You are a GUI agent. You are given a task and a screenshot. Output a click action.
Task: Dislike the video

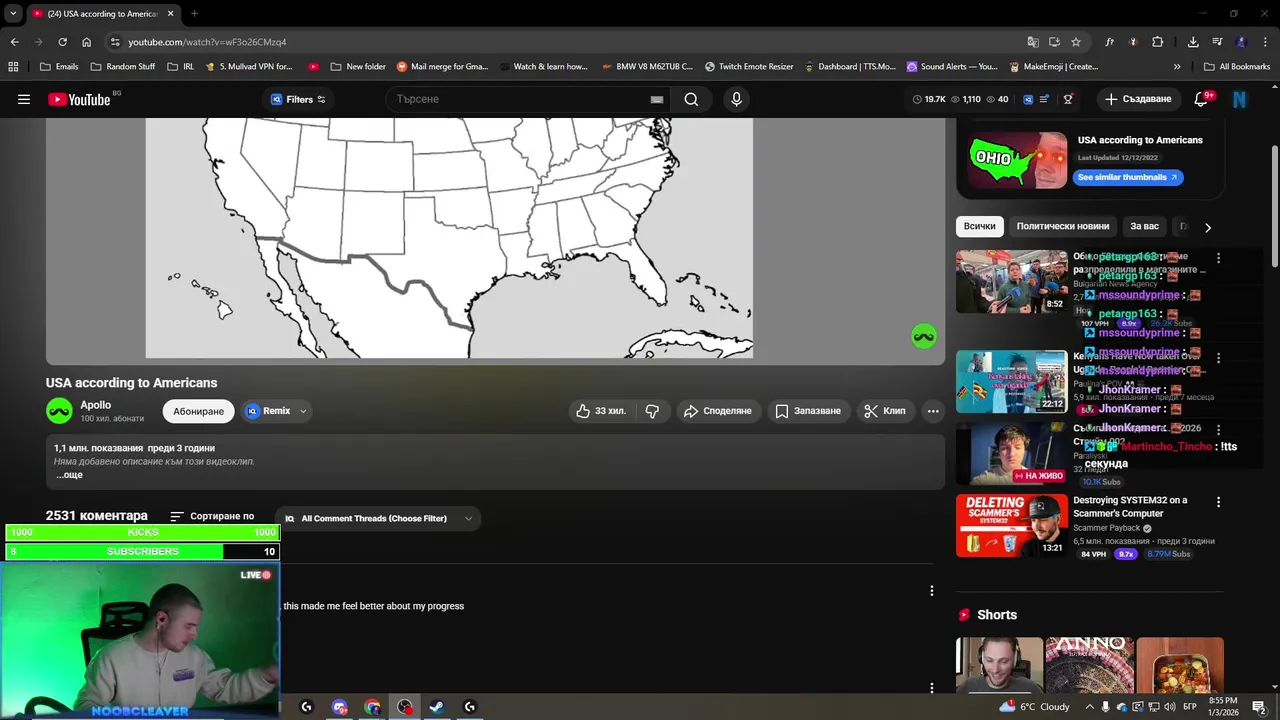click(652, 411)
